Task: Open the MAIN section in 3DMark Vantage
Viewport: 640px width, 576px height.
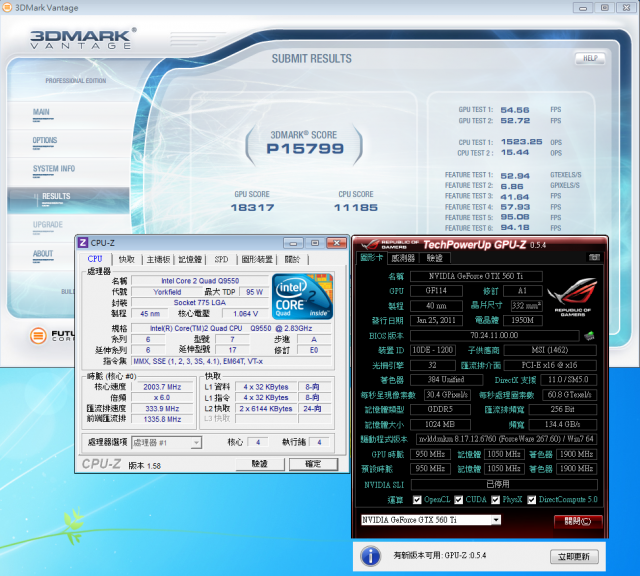Action: pyautogui.click(x=41, y=112)
